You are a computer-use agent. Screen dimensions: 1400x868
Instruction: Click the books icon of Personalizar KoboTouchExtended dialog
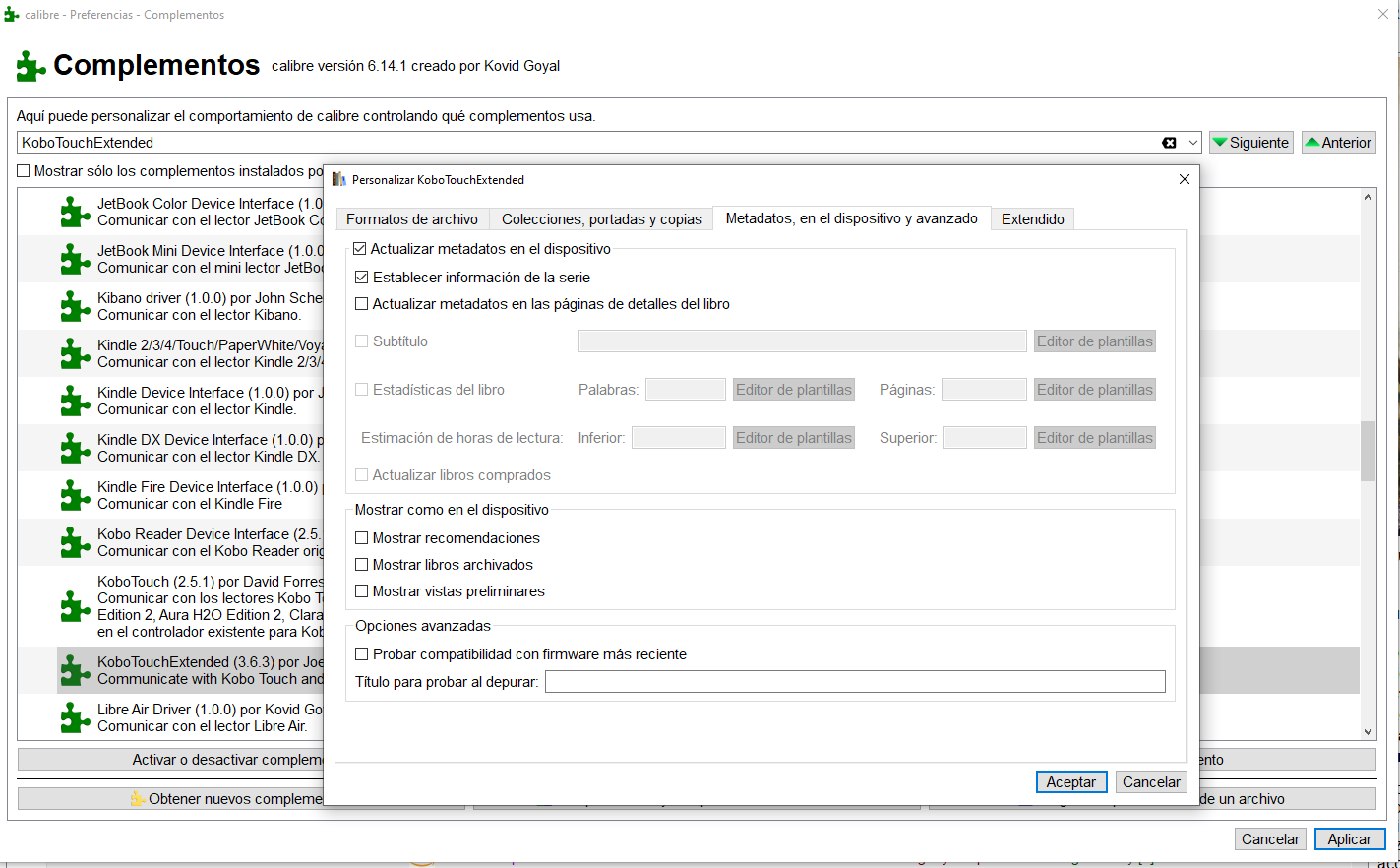tap(339, 179)
